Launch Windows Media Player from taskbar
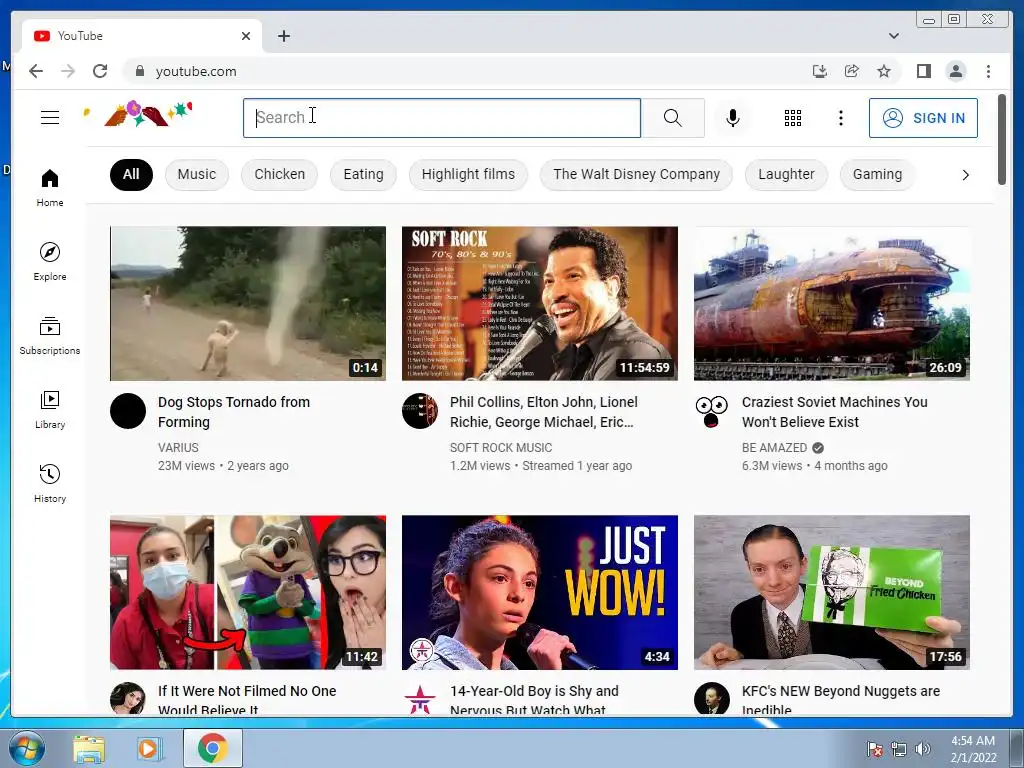 [x=148, y=749]
